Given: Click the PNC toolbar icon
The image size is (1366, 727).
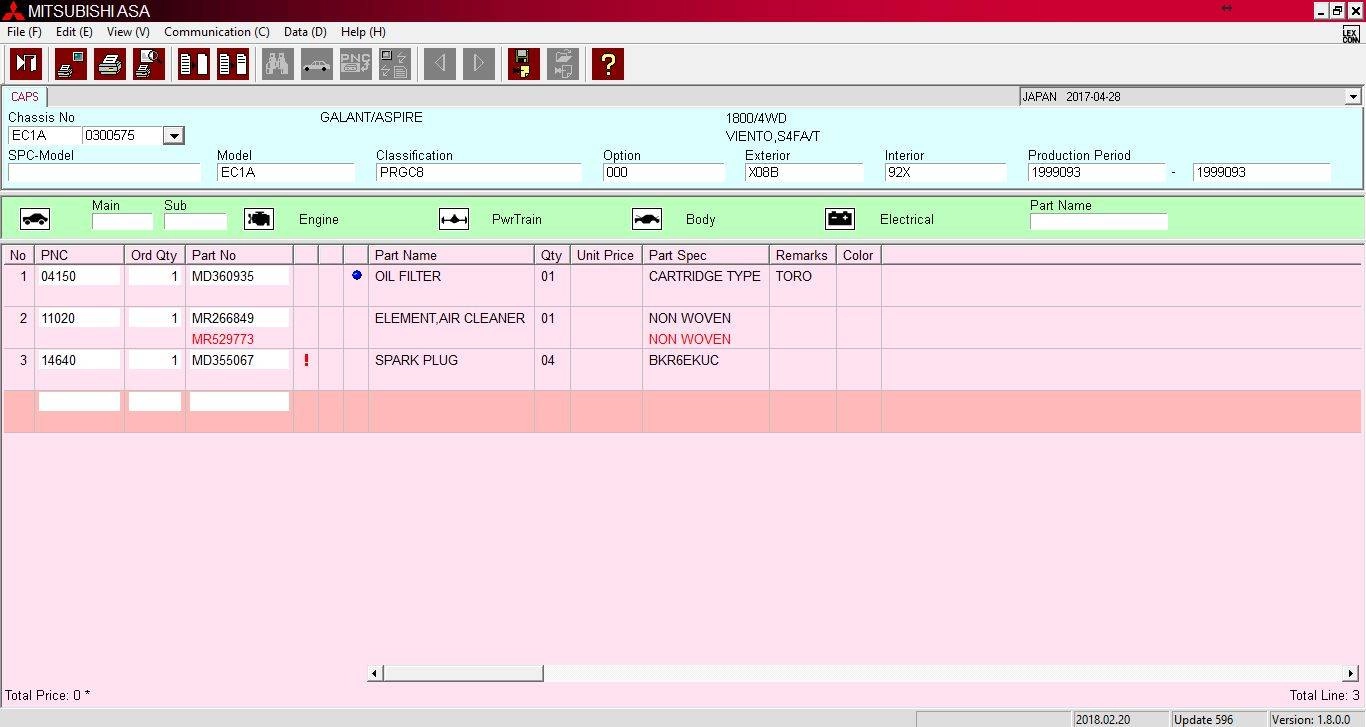Looking at the screenshot, I should pyautogui.click(x=356, y=64).
